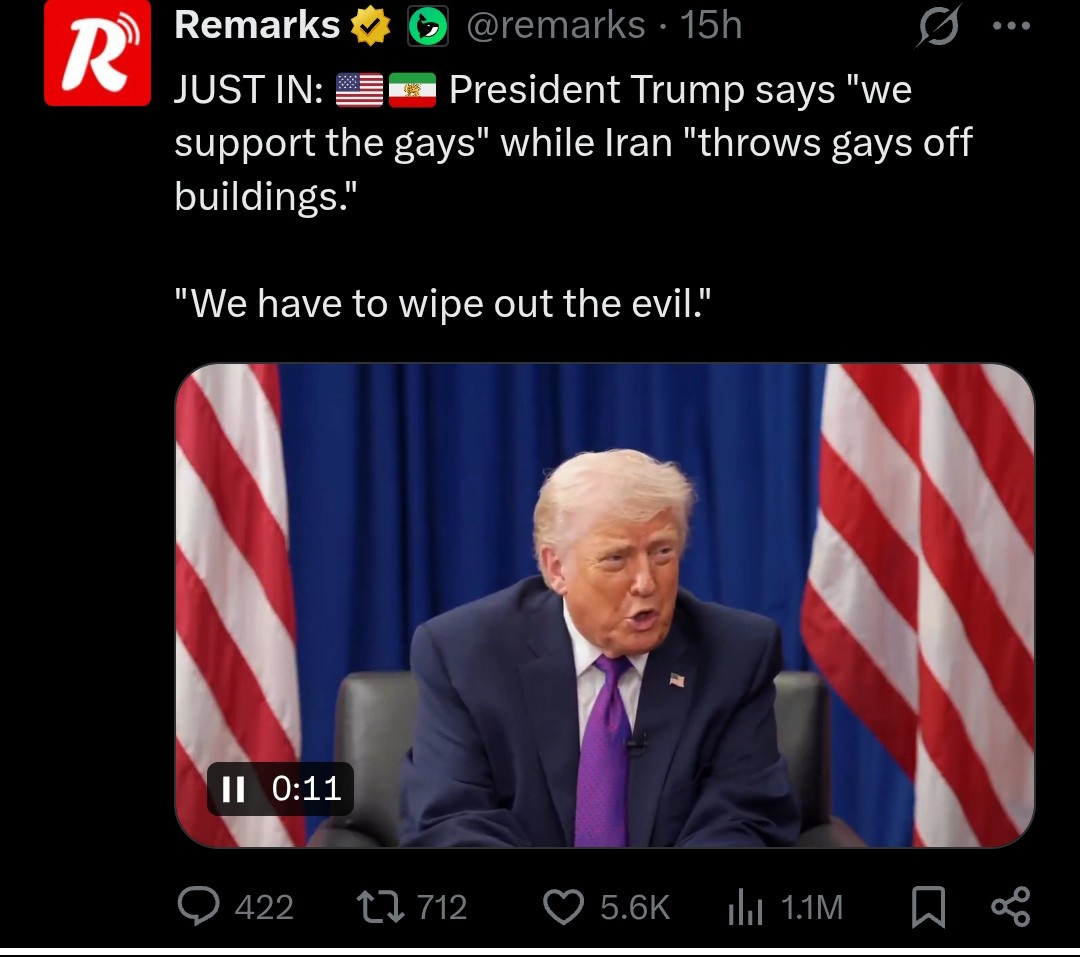Click the 712 reposts count

pyautogui.click(x=442, y=907)
